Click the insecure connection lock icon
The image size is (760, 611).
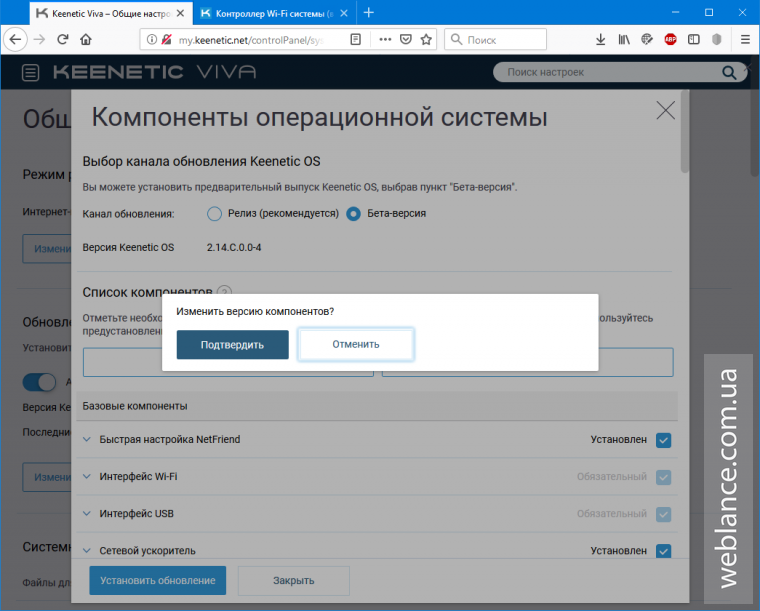point(166,39)
